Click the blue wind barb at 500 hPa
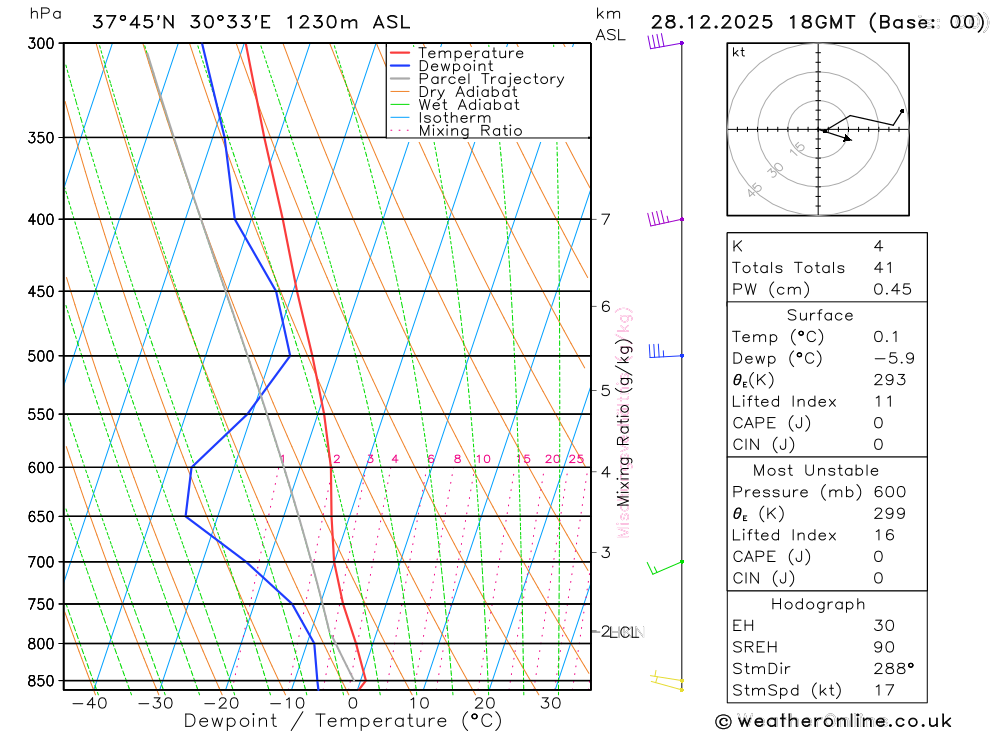1000x733 pixels. tap(666, 352)
